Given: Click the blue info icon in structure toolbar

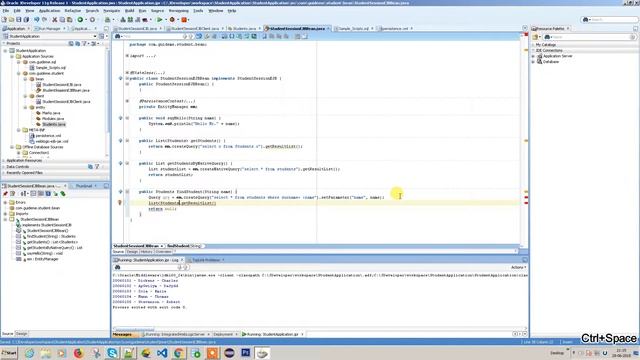Looking at the screenshot, I should point(48,194).
